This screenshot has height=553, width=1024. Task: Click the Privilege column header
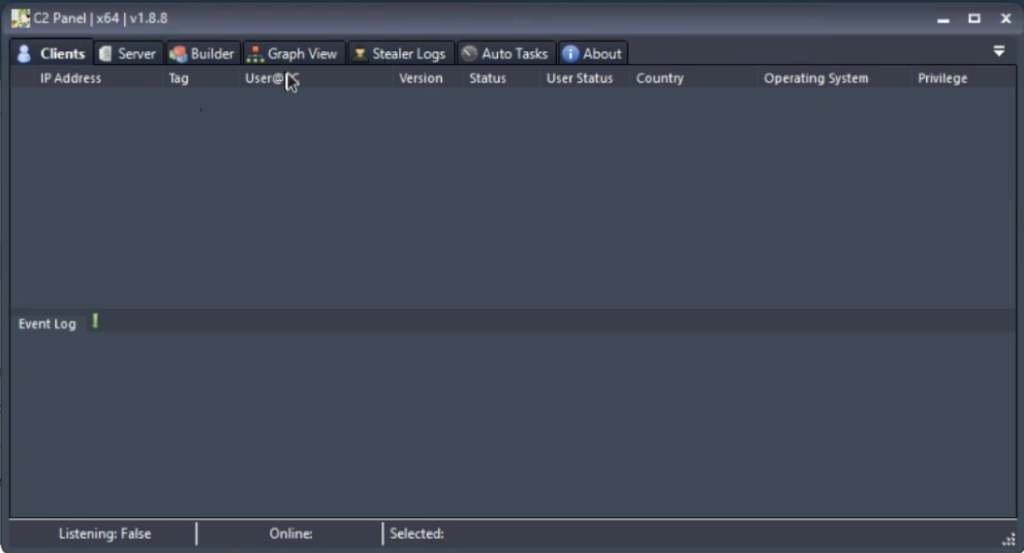942,78
